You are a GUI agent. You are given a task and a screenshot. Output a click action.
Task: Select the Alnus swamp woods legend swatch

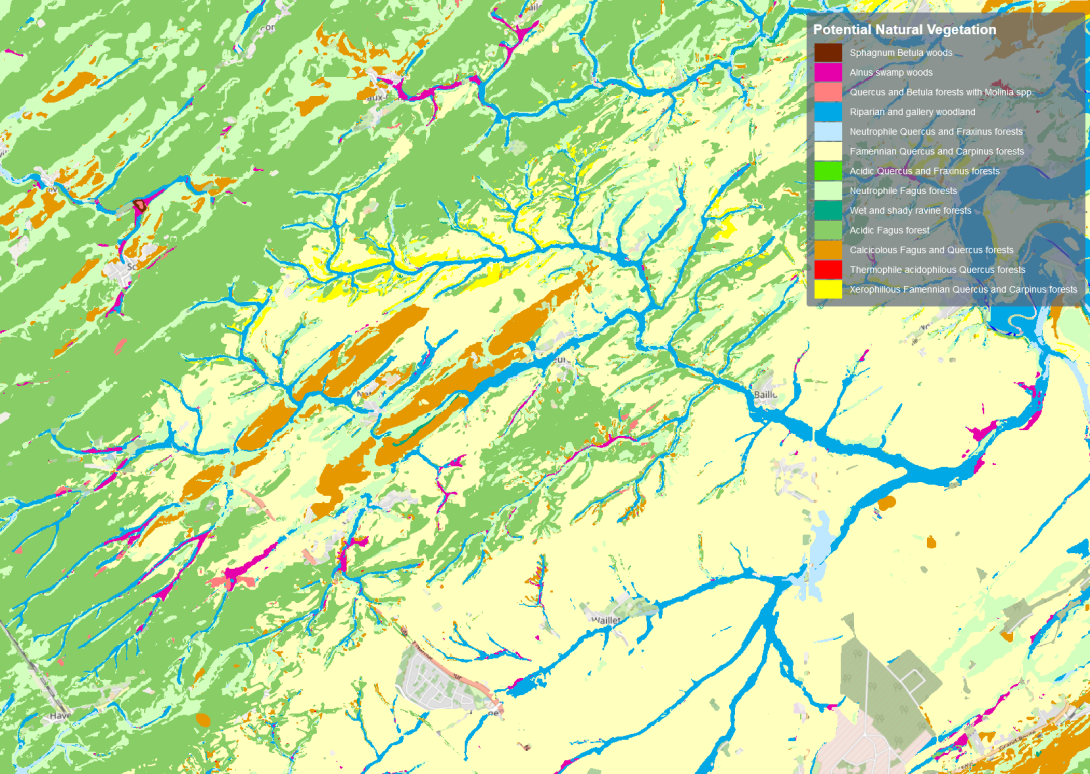(830, 72)
